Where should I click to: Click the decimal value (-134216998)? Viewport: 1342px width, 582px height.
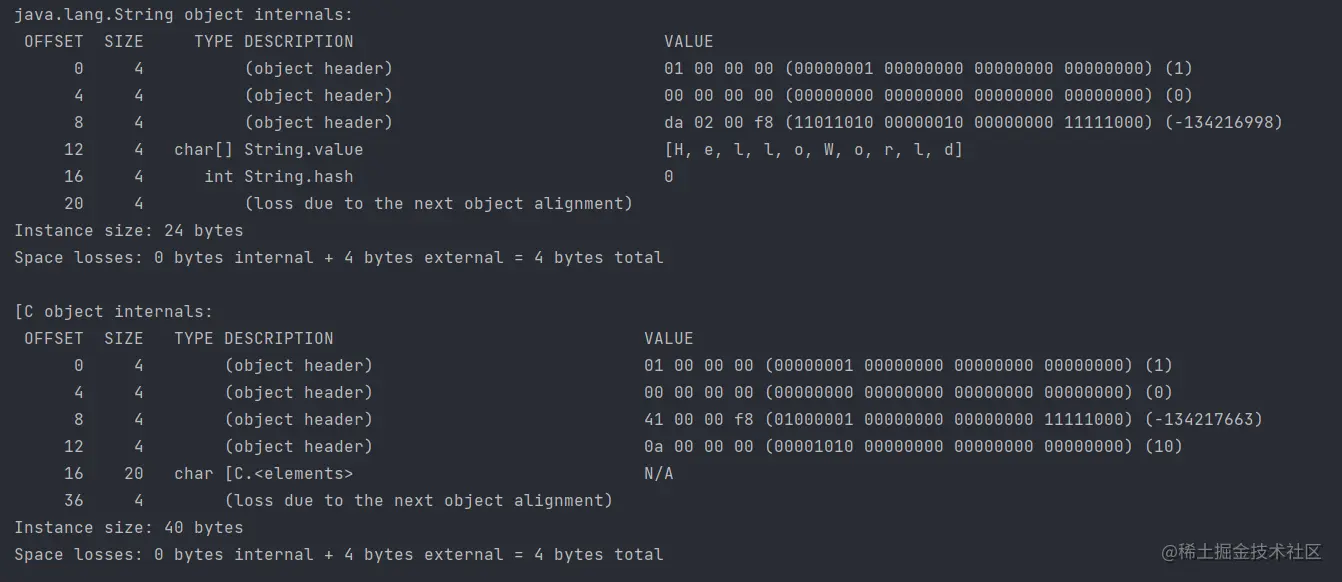[x=1223, y=123]
